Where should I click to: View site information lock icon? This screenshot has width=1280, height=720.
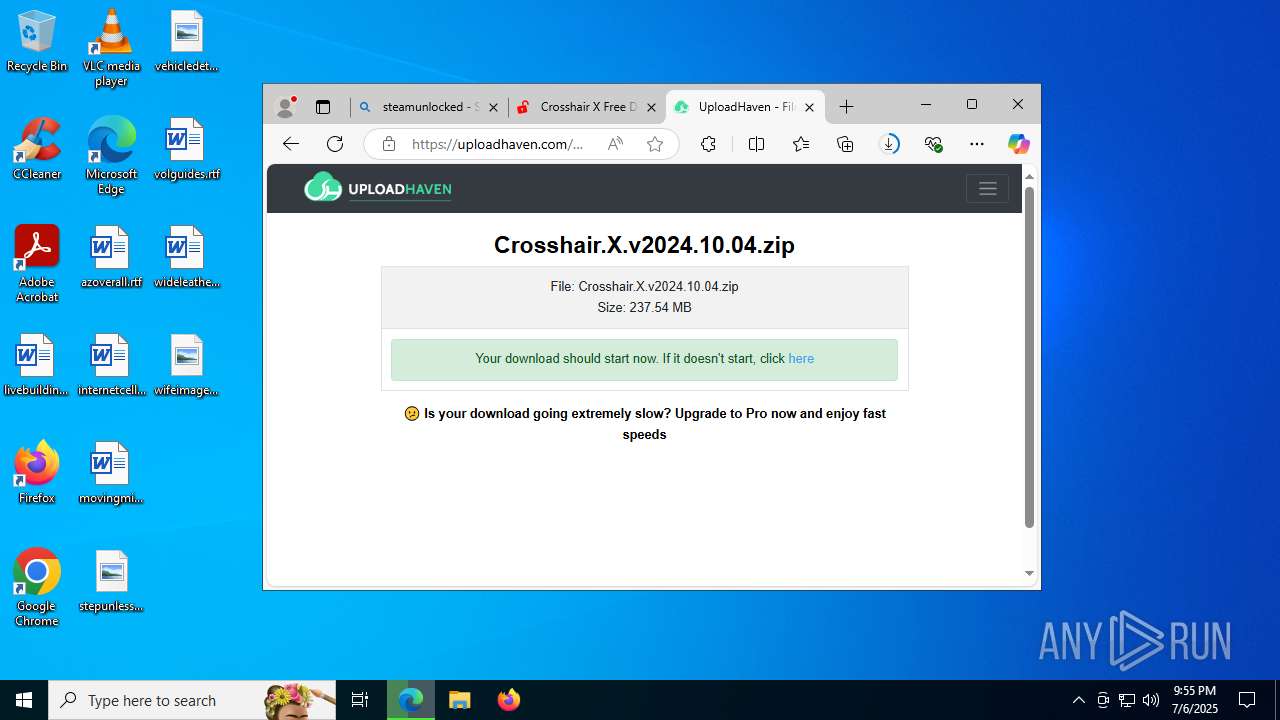pyautogui.click(x=389, y=144)
